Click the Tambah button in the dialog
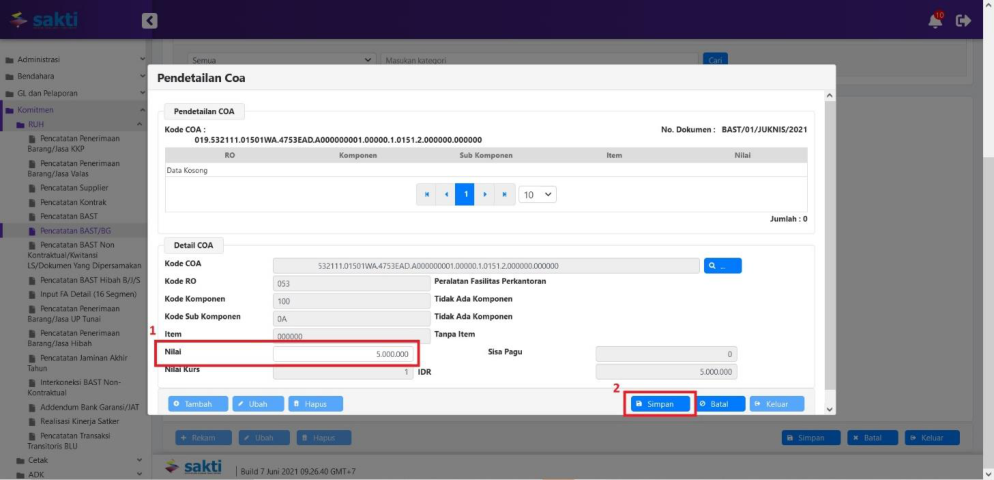994x480 pixels. pyautogui.click(x=198, y=404)
